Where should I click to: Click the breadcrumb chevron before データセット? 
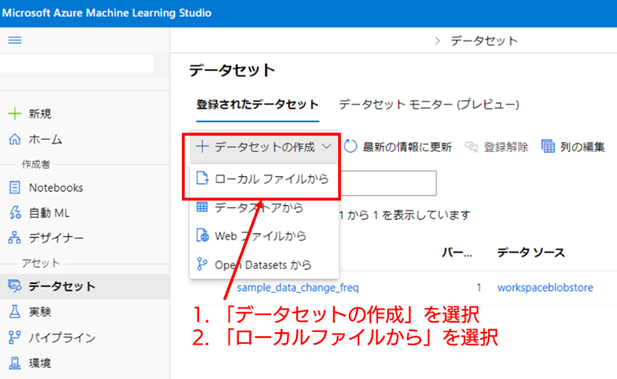pos(437,41)
